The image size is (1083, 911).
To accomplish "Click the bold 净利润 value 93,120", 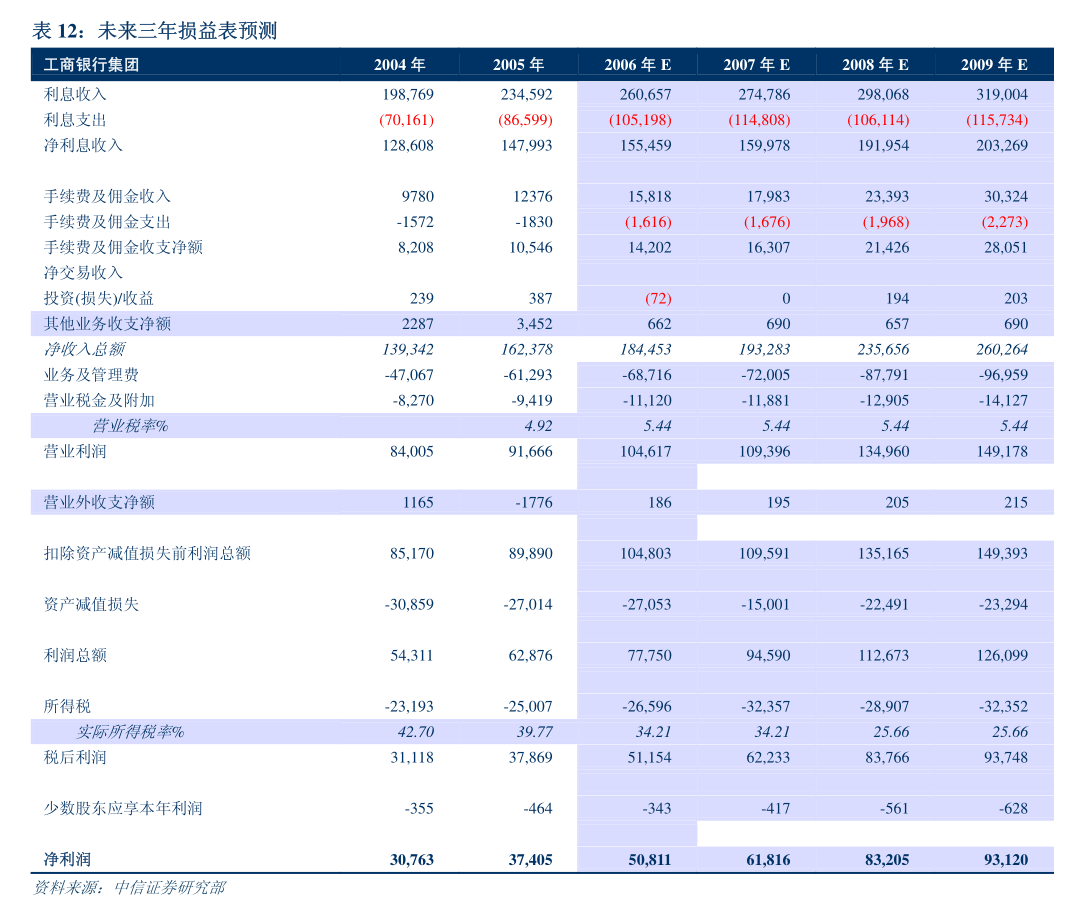I will tap(999, 859).
